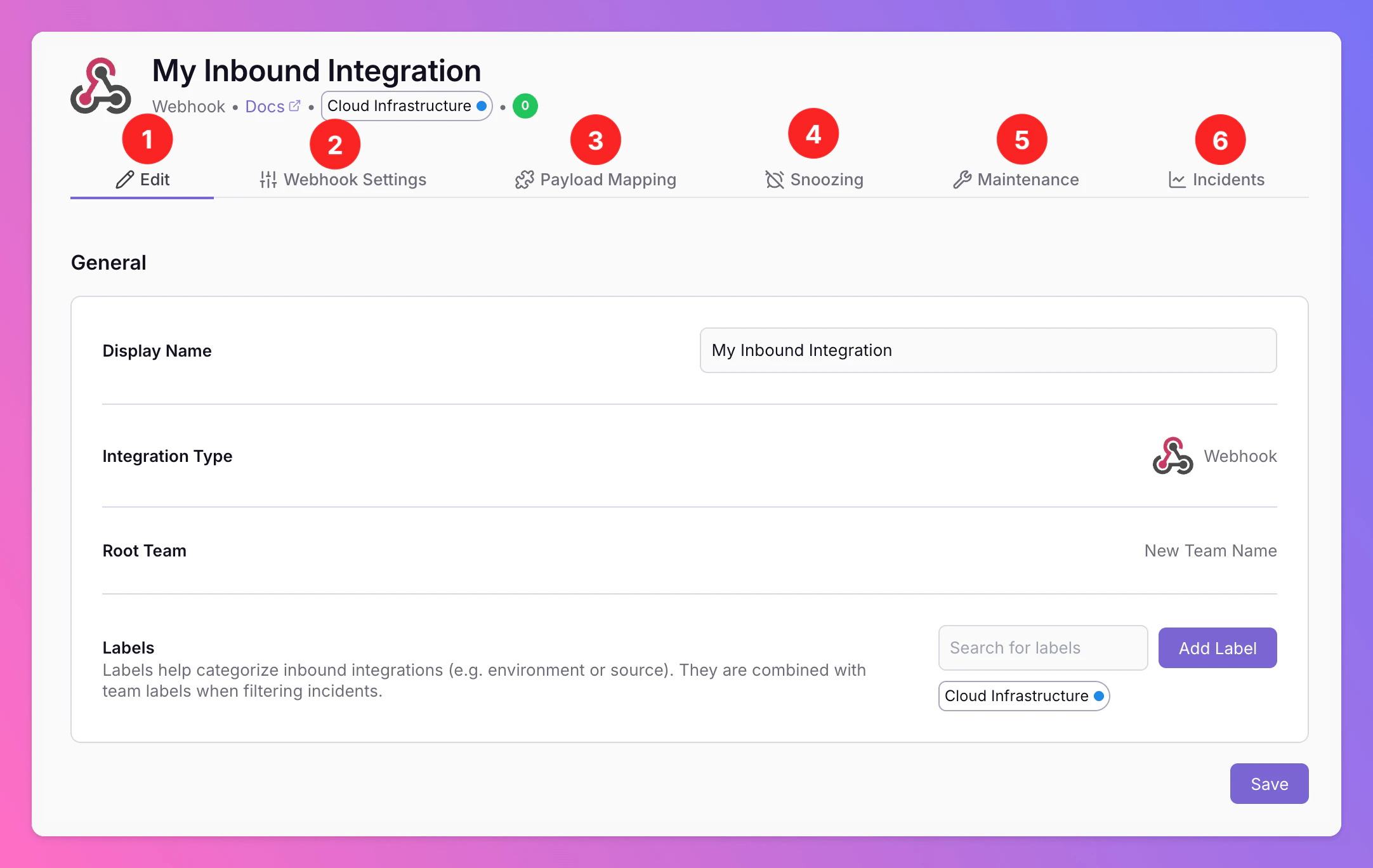Click the green zero count badge
The image size is (1373, 868).
click(525, 106)
